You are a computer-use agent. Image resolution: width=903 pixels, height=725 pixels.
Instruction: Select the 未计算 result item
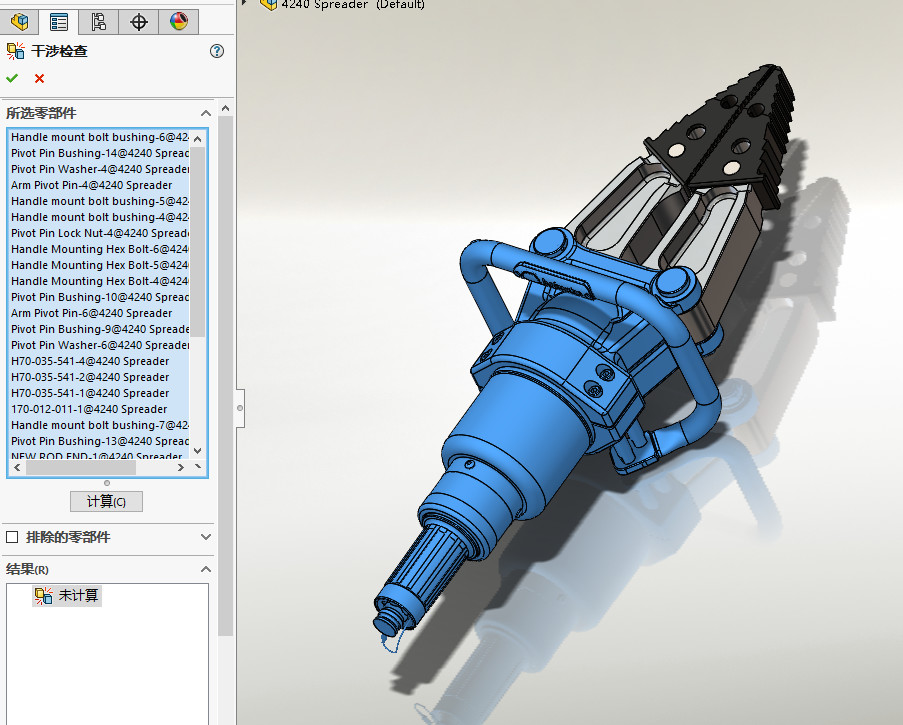tap(67, 595)
